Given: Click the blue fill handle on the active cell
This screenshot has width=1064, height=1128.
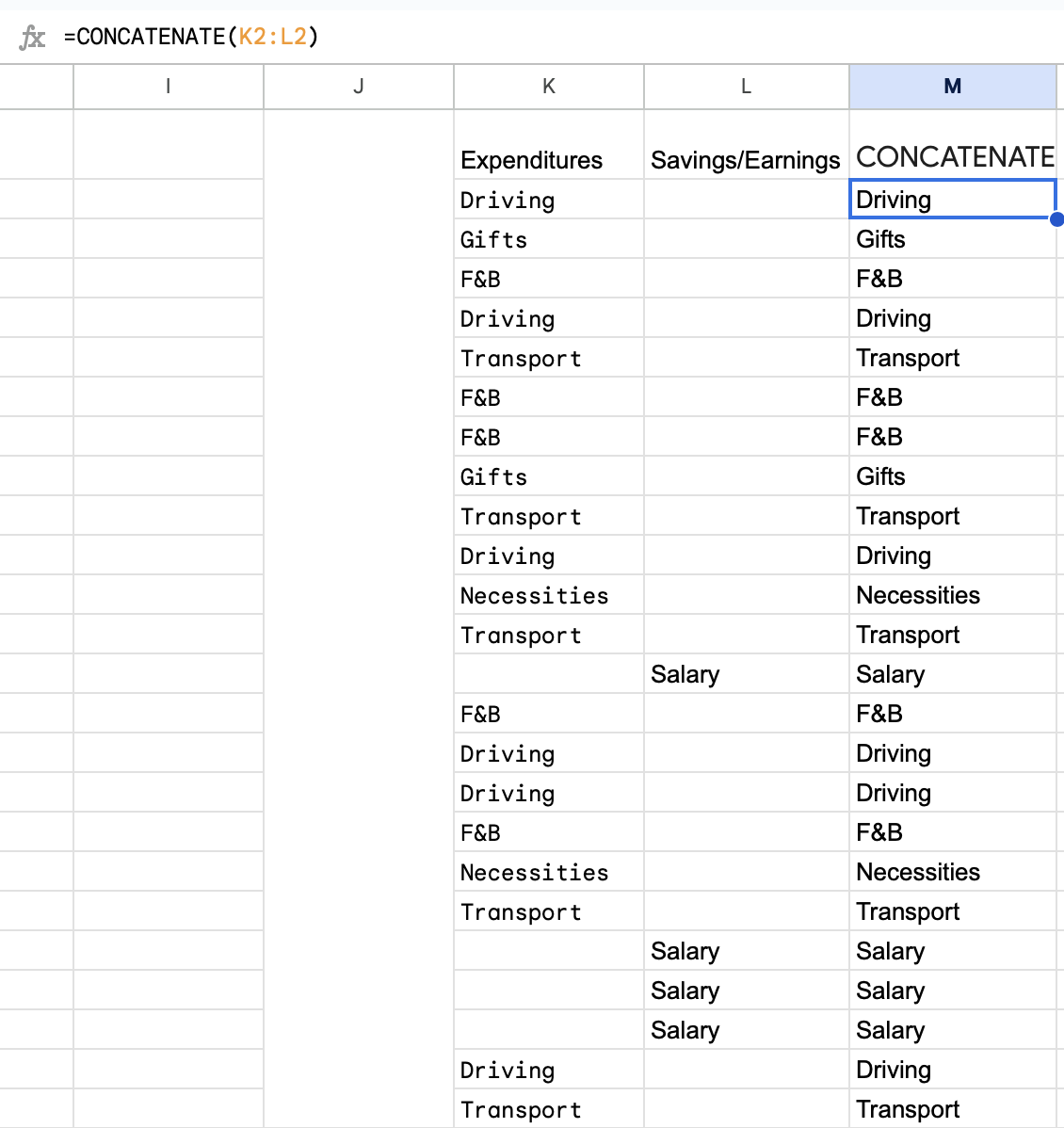Looking at the screenshot, I should pyautogui.click(x=1056, y=219).
